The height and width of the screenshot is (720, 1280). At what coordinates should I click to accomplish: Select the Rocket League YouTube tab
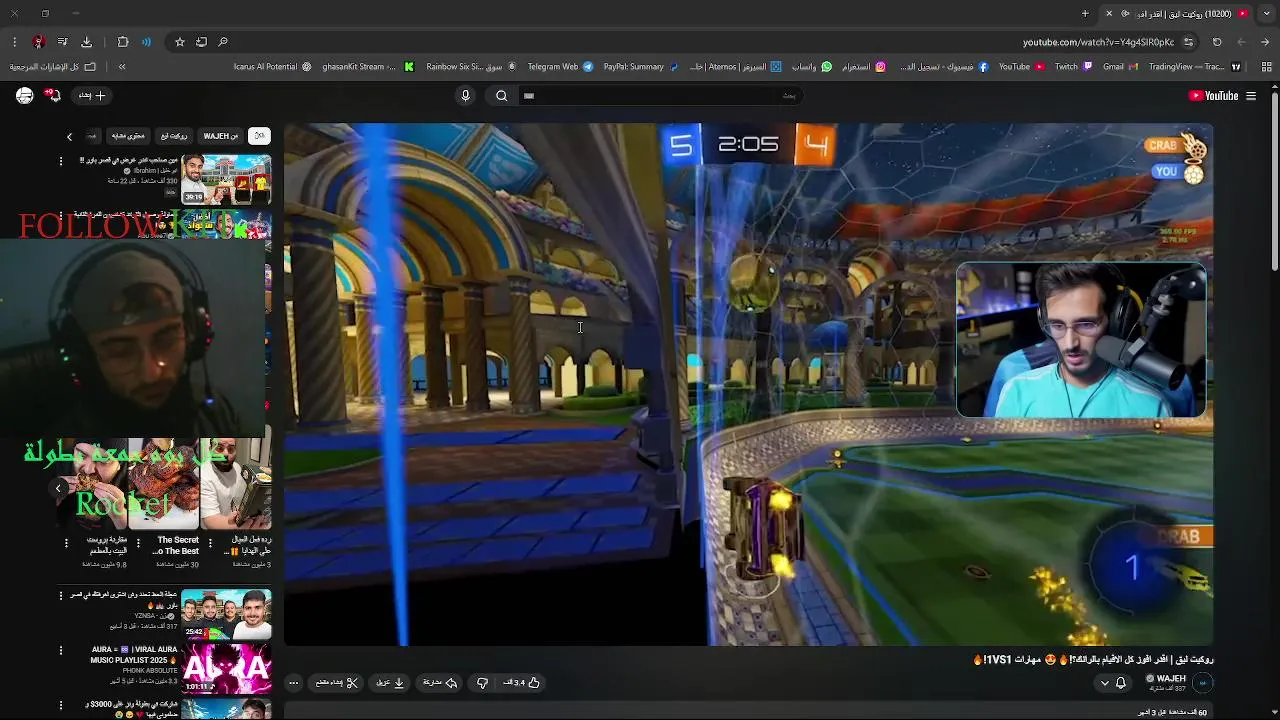click(x=1176, y=13)
